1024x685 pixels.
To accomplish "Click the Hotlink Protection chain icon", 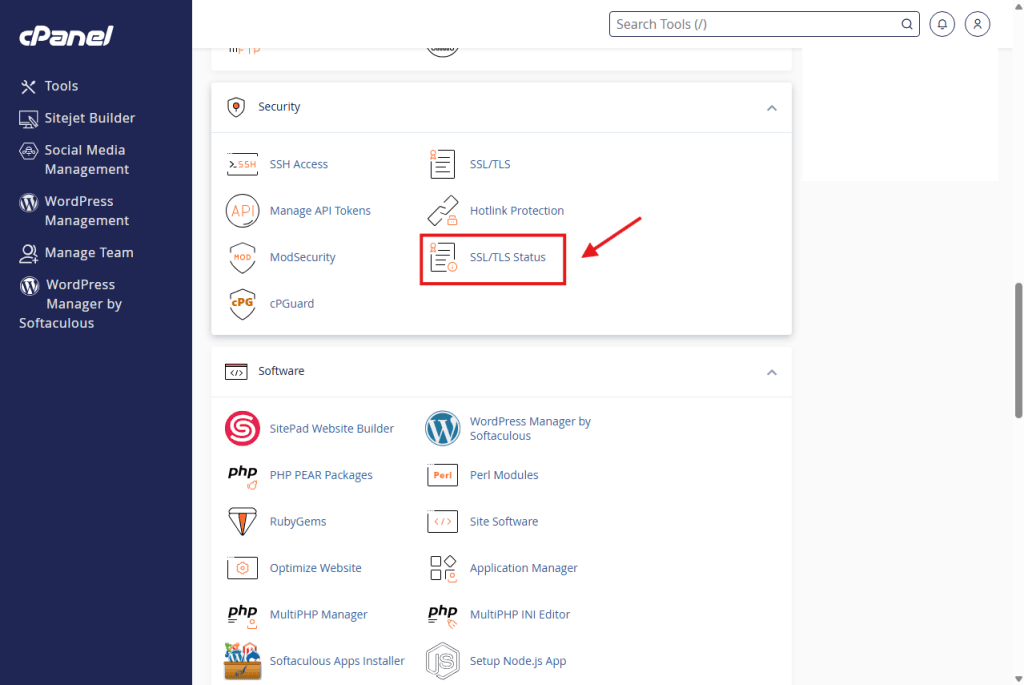I will tap(442, 211).
